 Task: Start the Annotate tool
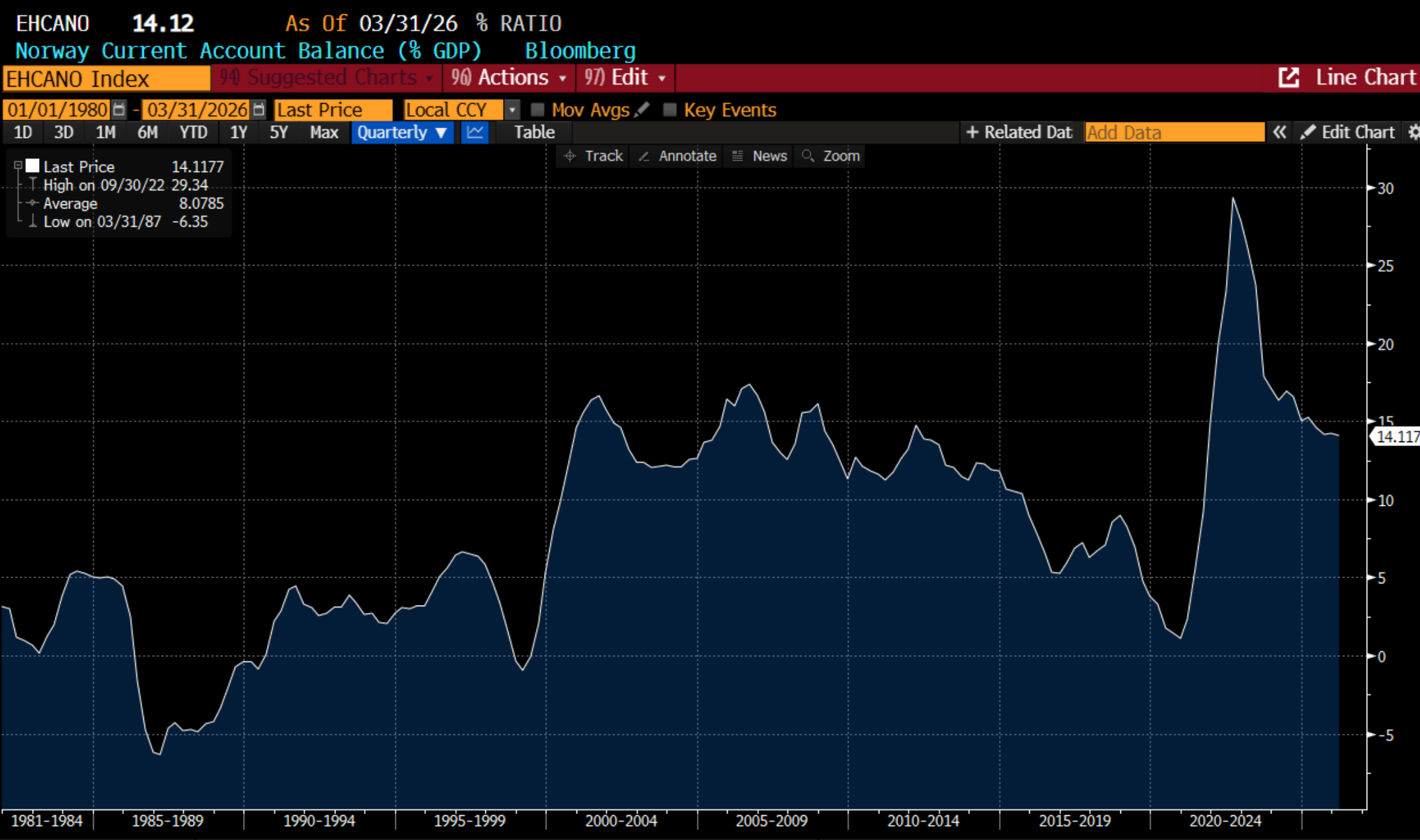tap(677, 156)
